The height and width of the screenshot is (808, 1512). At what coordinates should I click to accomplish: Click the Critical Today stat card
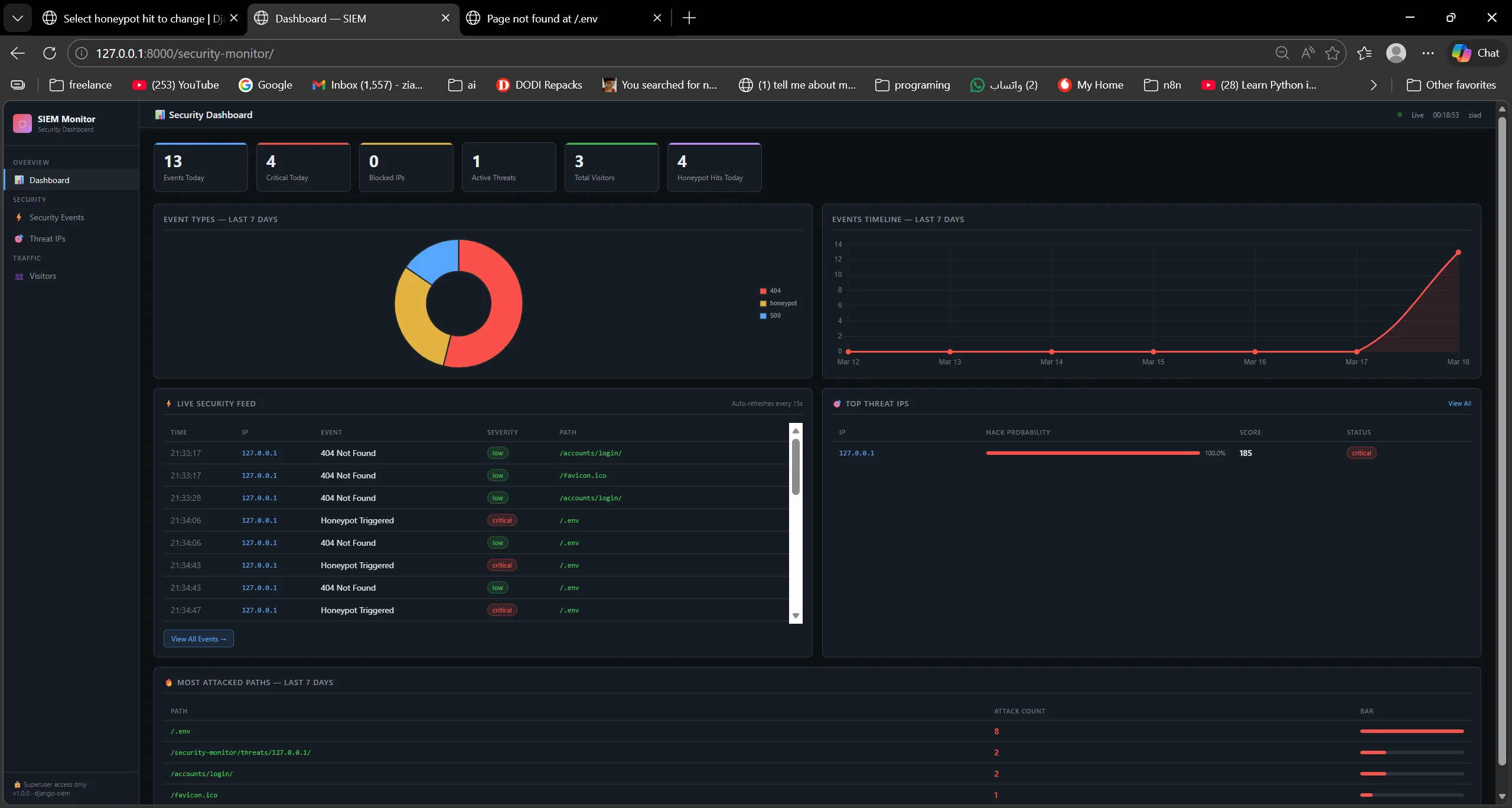point(304,167)
